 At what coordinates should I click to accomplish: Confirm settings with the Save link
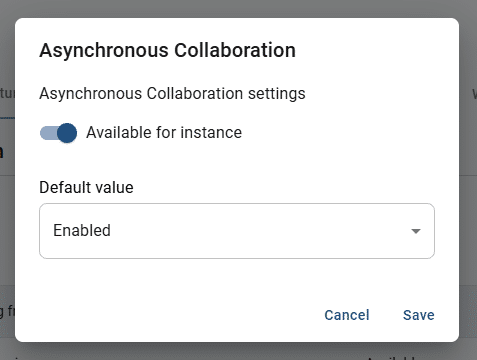click(419, 315)
